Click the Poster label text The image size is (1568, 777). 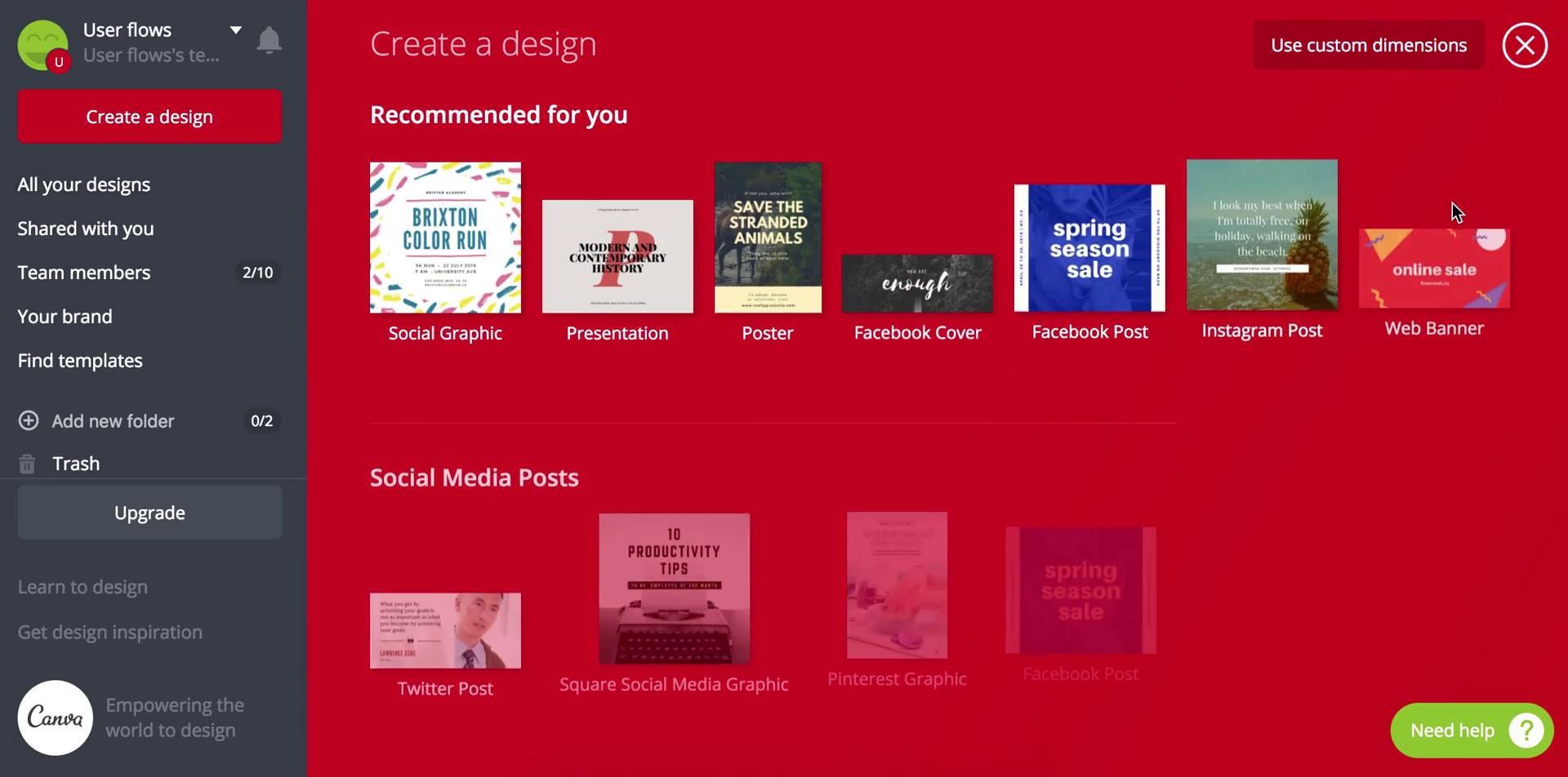[x=768, y=333]
